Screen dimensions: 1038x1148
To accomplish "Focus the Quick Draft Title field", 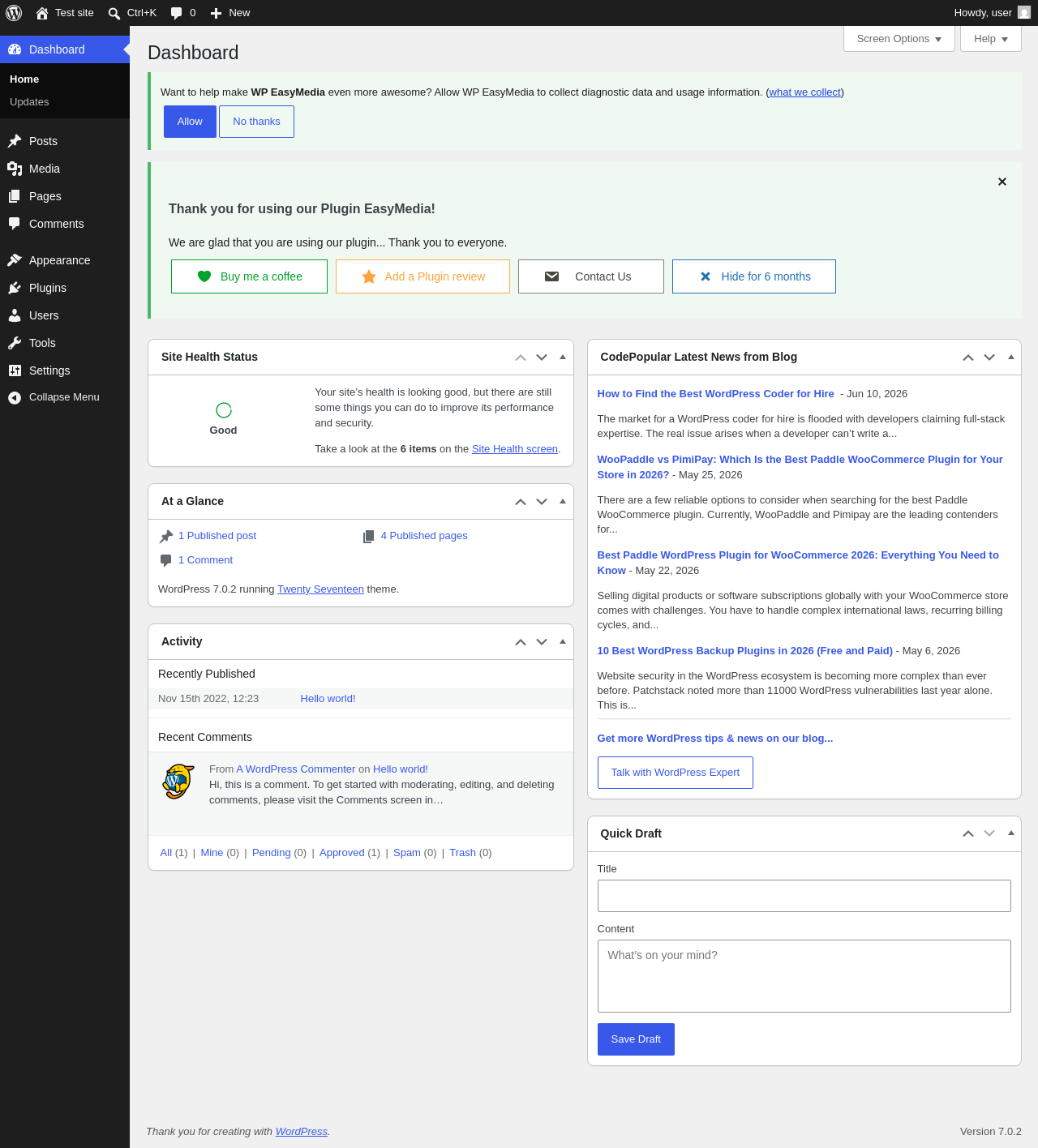I will click(x=804, y=896).
